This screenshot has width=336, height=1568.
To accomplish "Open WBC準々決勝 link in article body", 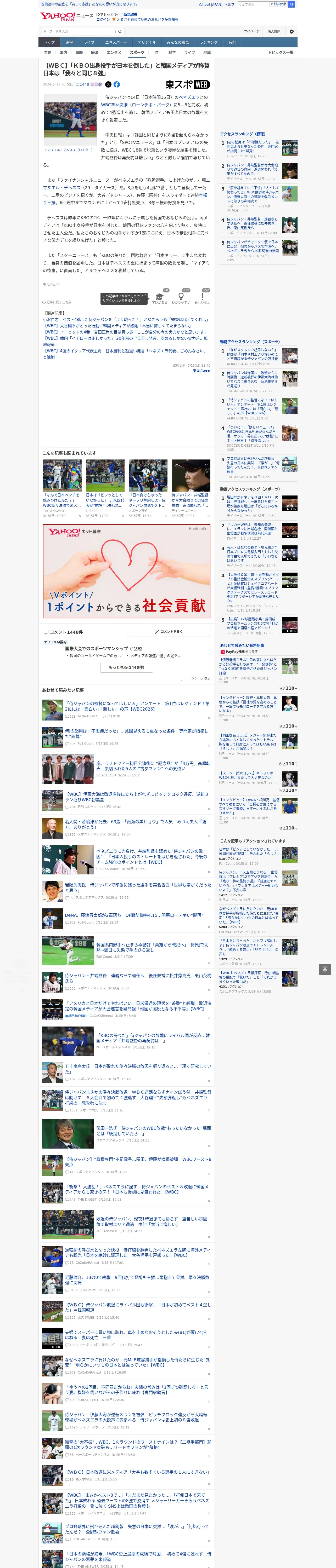I will pos(114,105).
